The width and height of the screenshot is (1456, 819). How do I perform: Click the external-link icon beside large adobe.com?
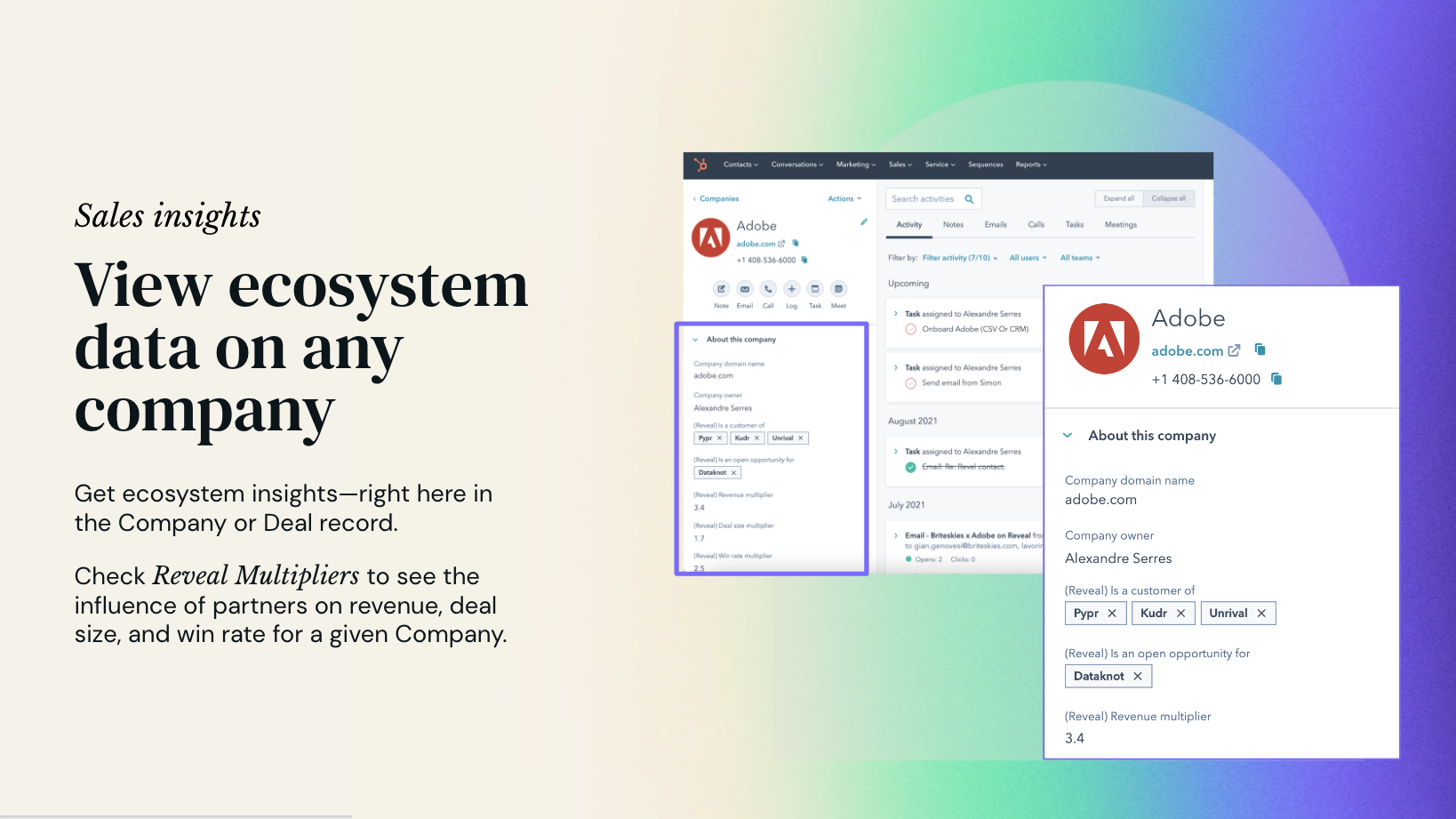click(1234, 351)
